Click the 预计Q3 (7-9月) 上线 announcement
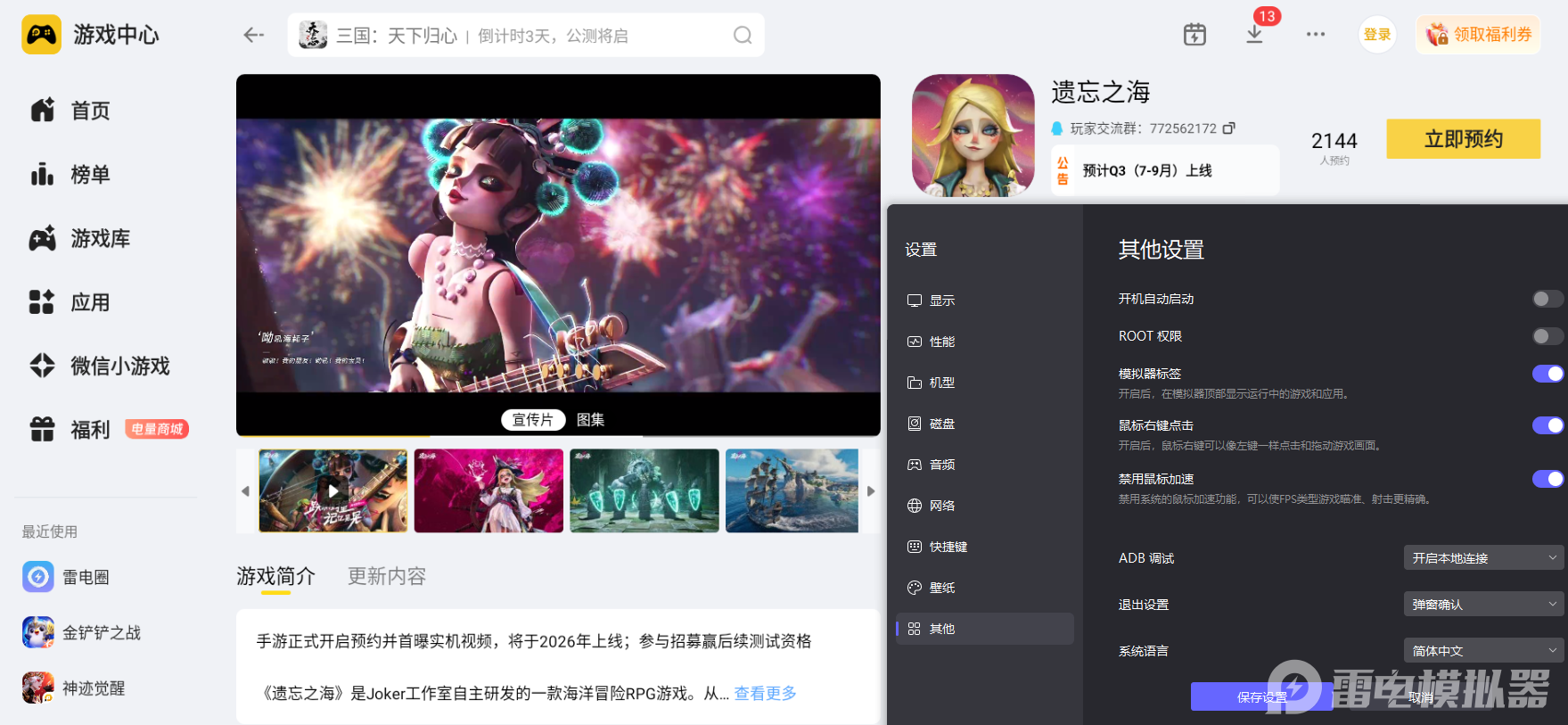Screen dimensions: 1568x725 1165,170
